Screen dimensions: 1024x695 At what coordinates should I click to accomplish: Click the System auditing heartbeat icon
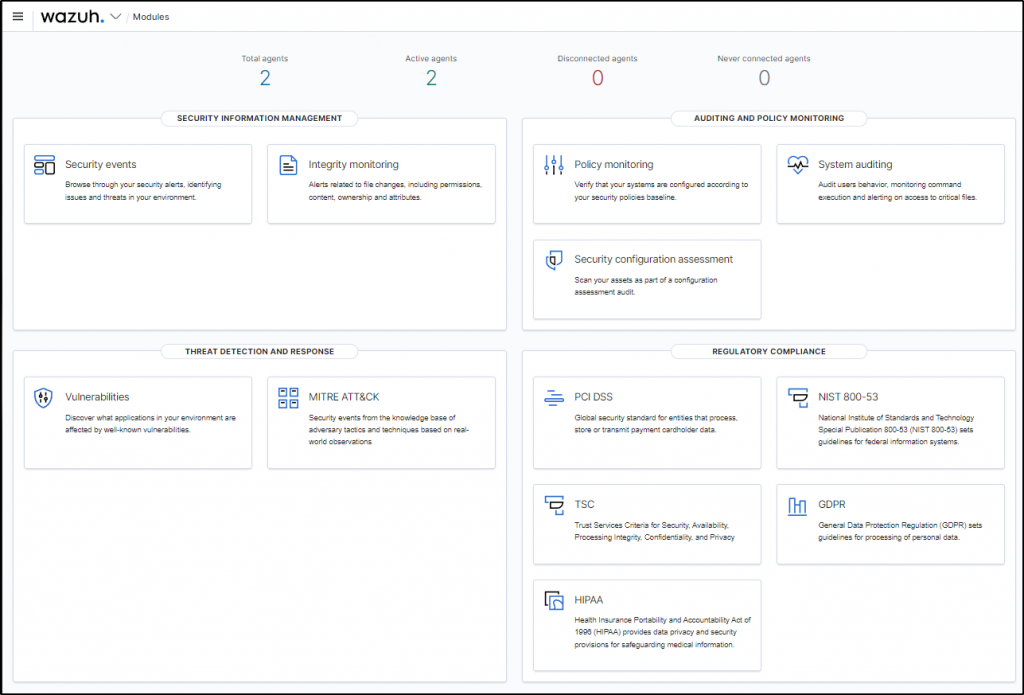click(797, 165)
